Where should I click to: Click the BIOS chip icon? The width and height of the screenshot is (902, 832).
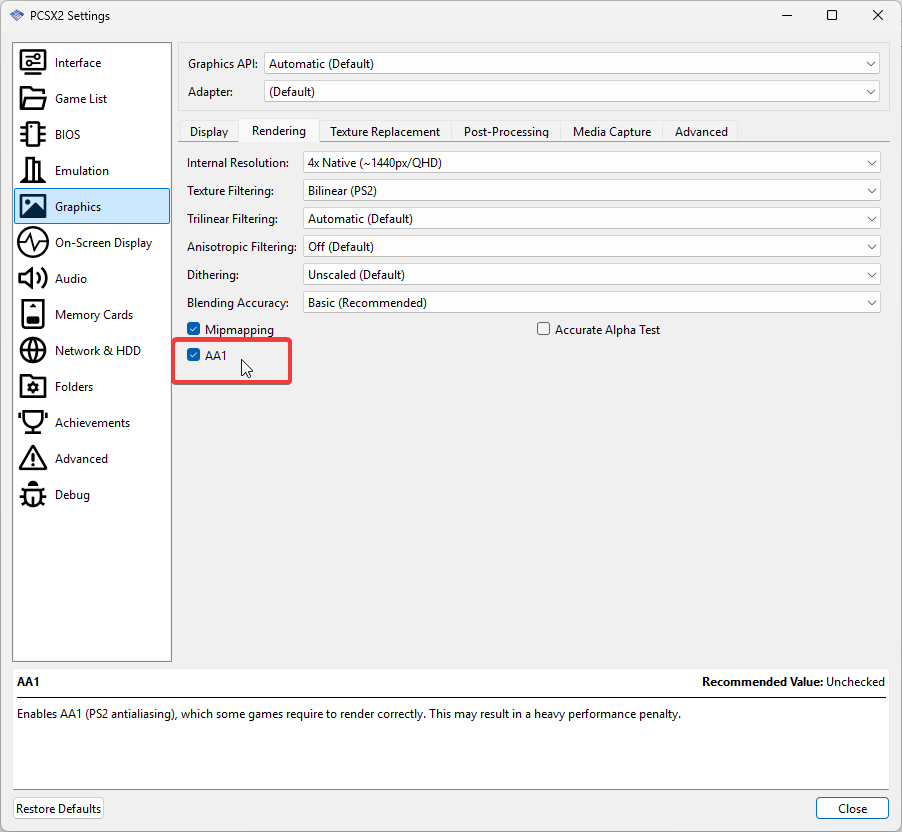click(x=33, y=134)
